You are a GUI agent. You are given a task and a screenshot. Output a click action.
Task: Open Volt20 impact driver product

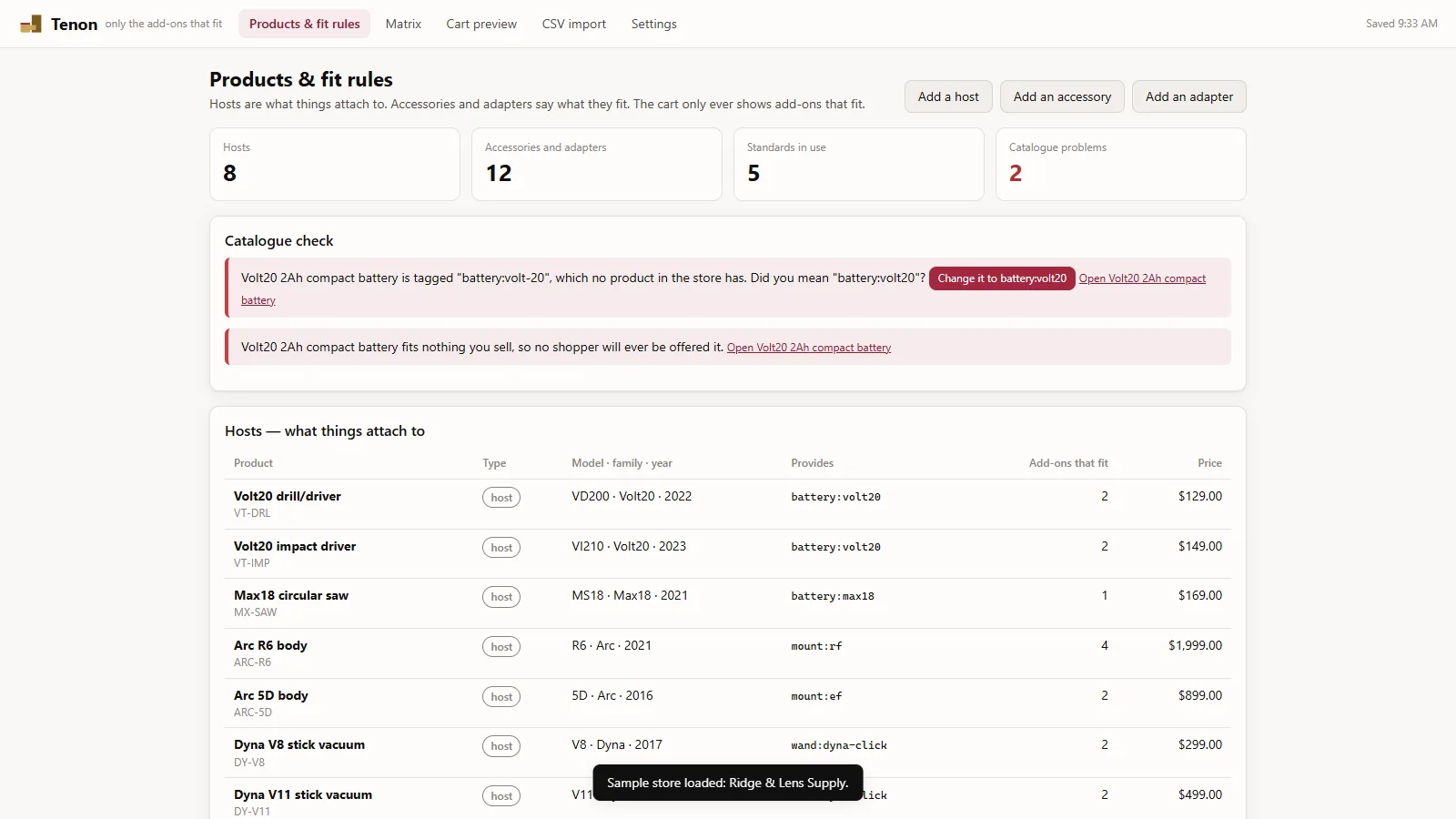tap(295, 546)
